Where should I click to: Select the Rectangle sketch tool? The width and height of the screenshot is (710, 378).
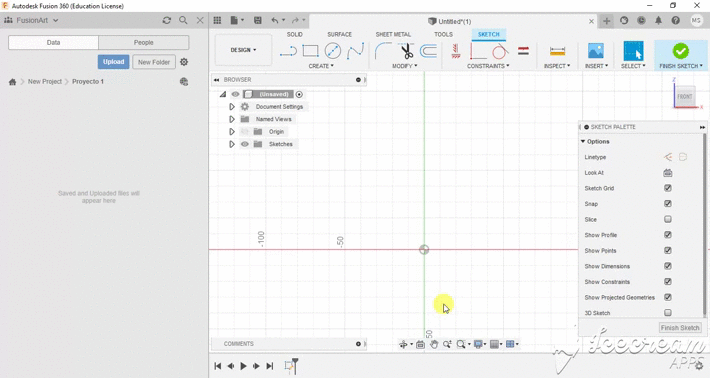(310, 51)
